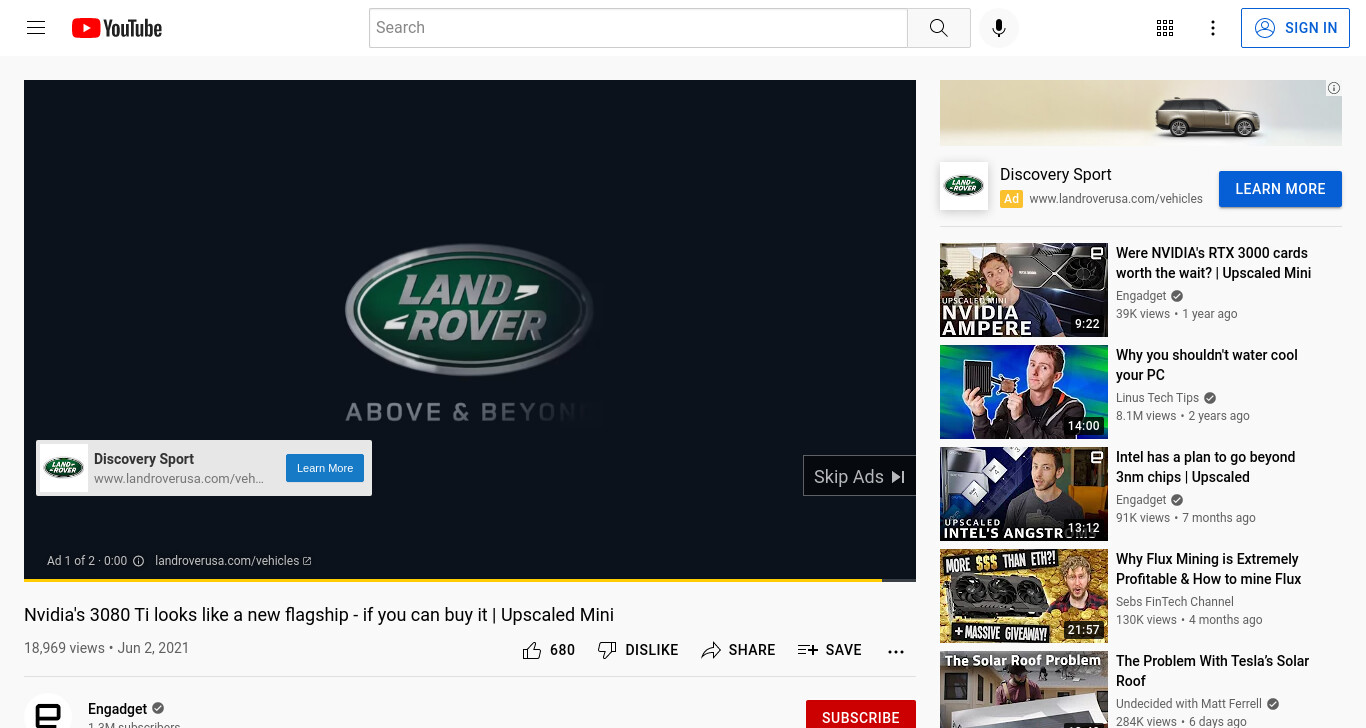Open Flux Mining video thumbnail
Viewport: 1366px width, 728px height.
(1024, 596)
